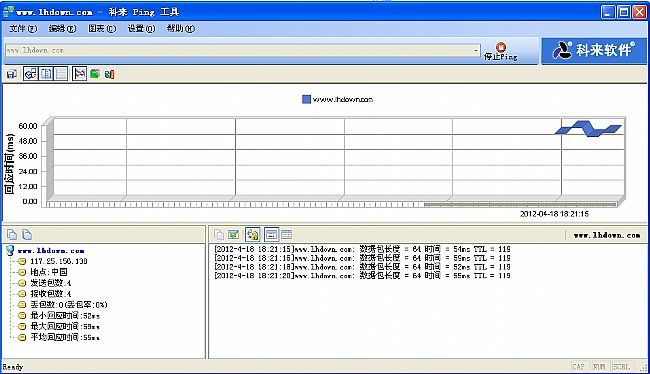
Task: Select the 平均回应时间:55ms tree item
Action: [65, 337]
